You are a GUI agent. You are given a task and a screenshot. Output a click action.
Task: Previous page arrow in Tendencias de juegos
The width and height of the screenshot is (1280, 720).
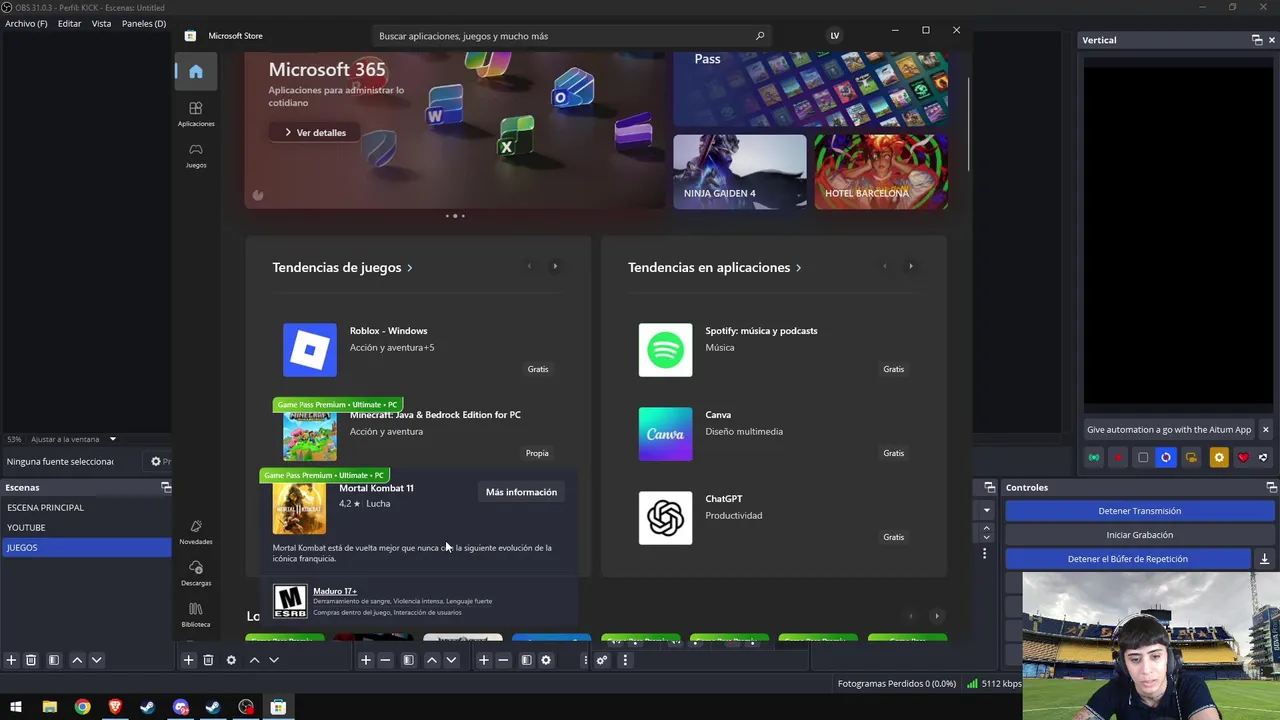click(x=529, y=266)
